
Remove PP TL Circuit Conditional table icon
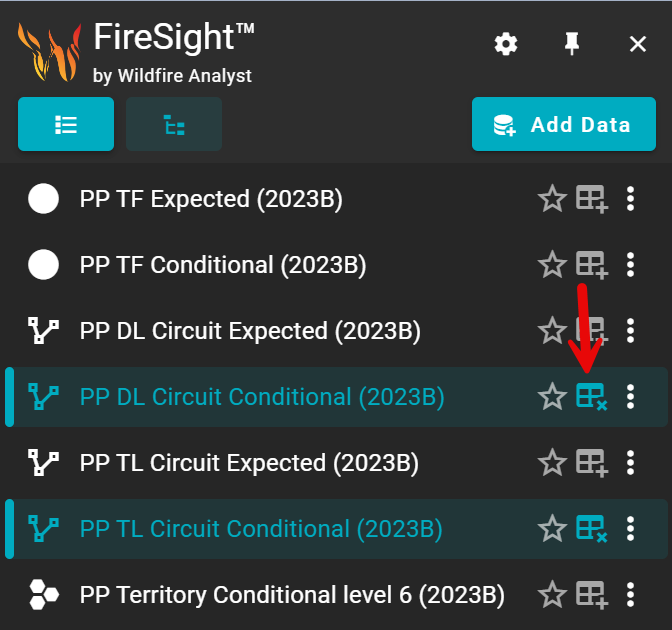(592, 529)
